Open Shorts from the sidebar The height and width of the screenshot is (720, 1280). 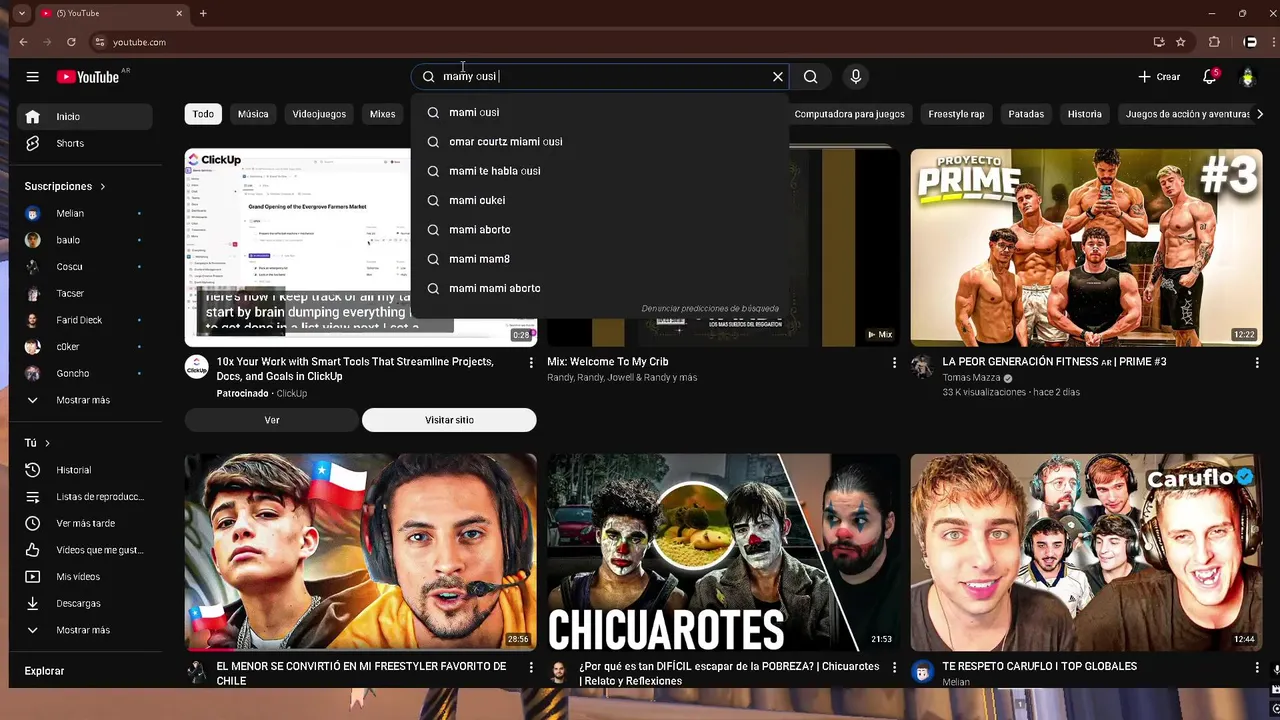tap(87, 143)
